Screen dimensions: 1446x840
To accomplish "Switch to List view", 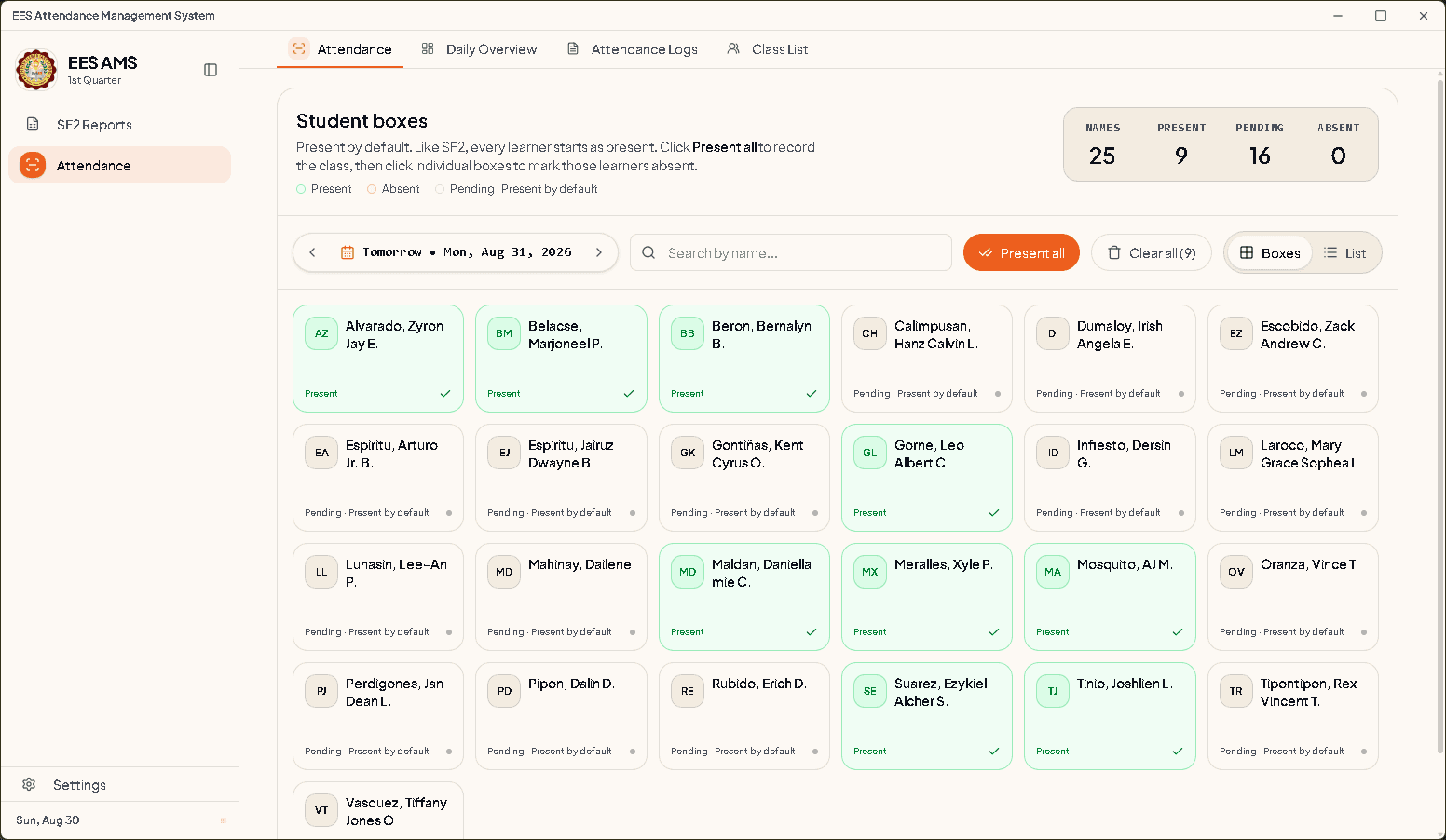I will click(1345, 252).
